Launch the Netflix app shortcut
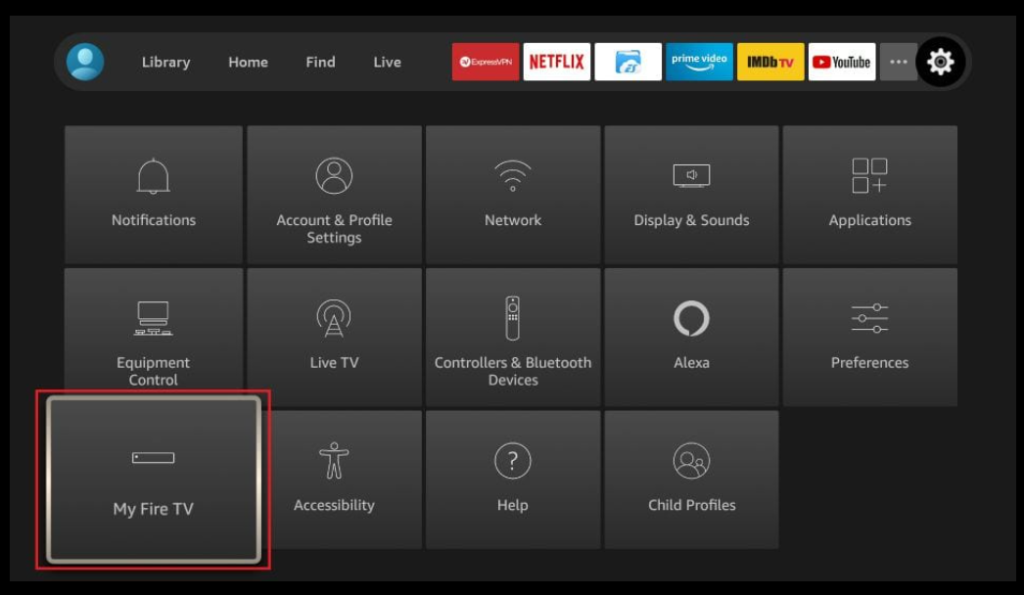The height and width of the screenshot is (595, 1024). pyautogui.click(x=557, y=62)
